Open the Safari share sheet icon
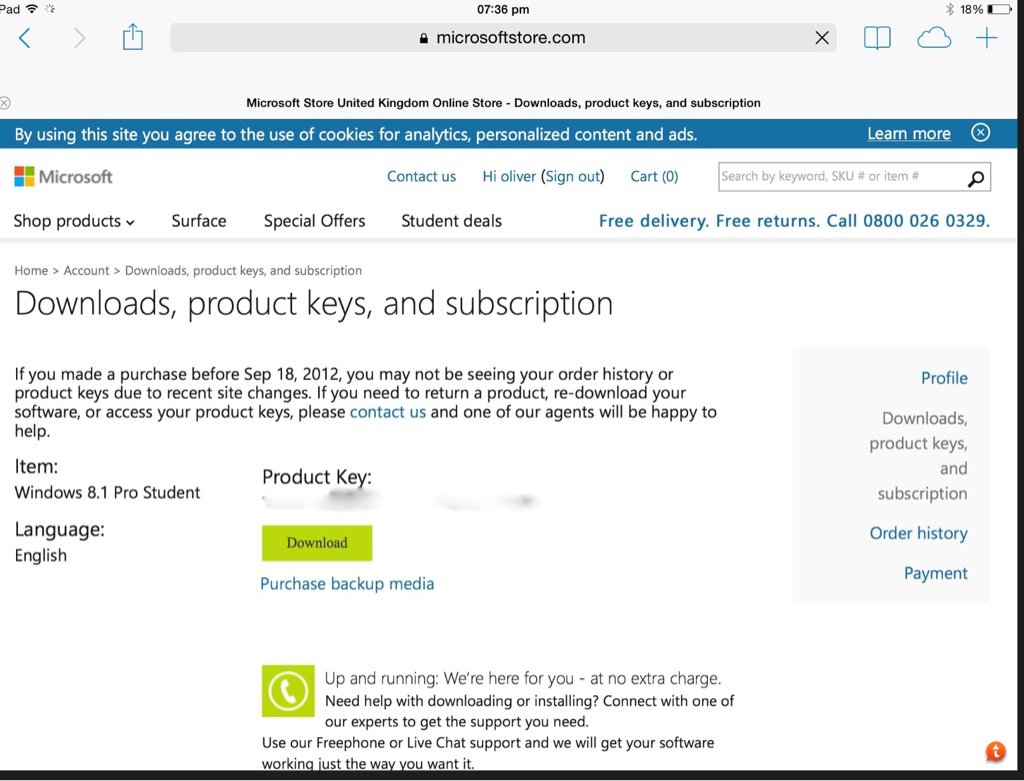This screenshot has width=1024, height=781. (133, 37)
